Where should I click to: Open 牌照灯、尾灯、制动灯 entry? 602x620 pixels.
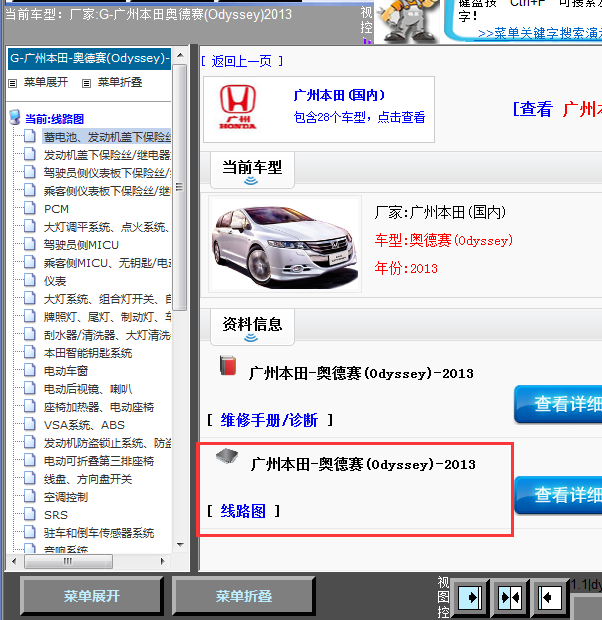[107, 317]
